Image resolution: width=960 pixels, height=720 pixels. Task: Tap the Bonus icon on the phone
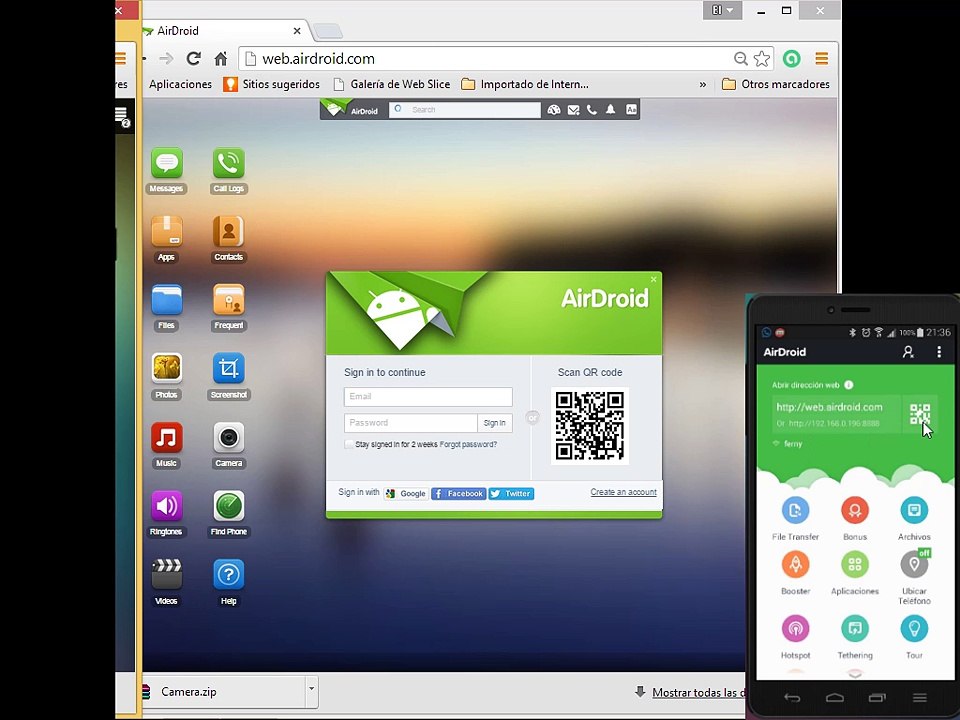pyautogui.click(x=855, y=510)
